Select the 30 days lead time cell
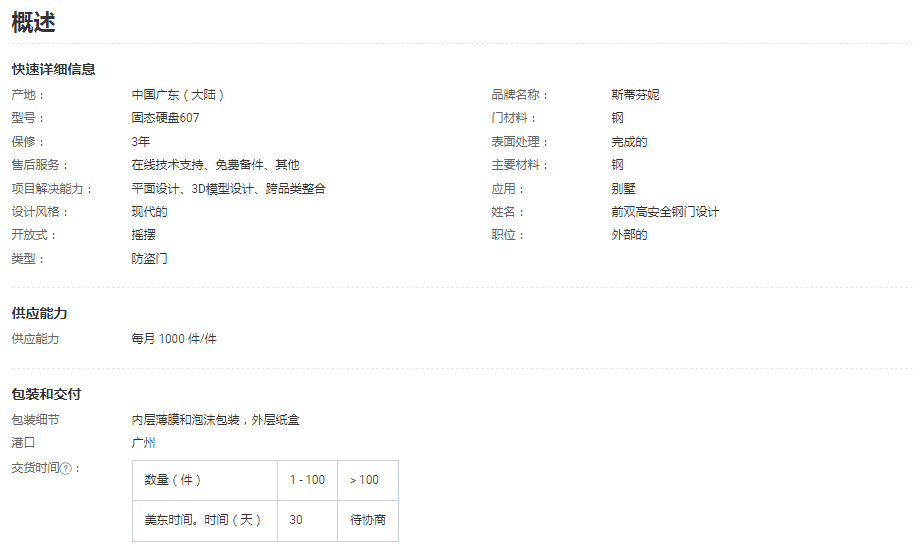The height and width of the screenshot is (558, 914). tap(297, 521)
